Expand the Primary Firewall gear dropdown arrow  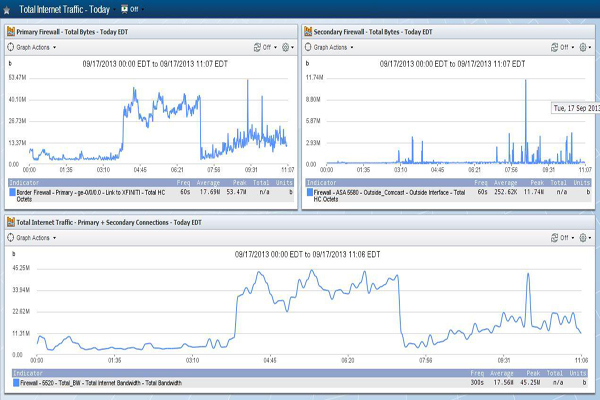(293, 47)
